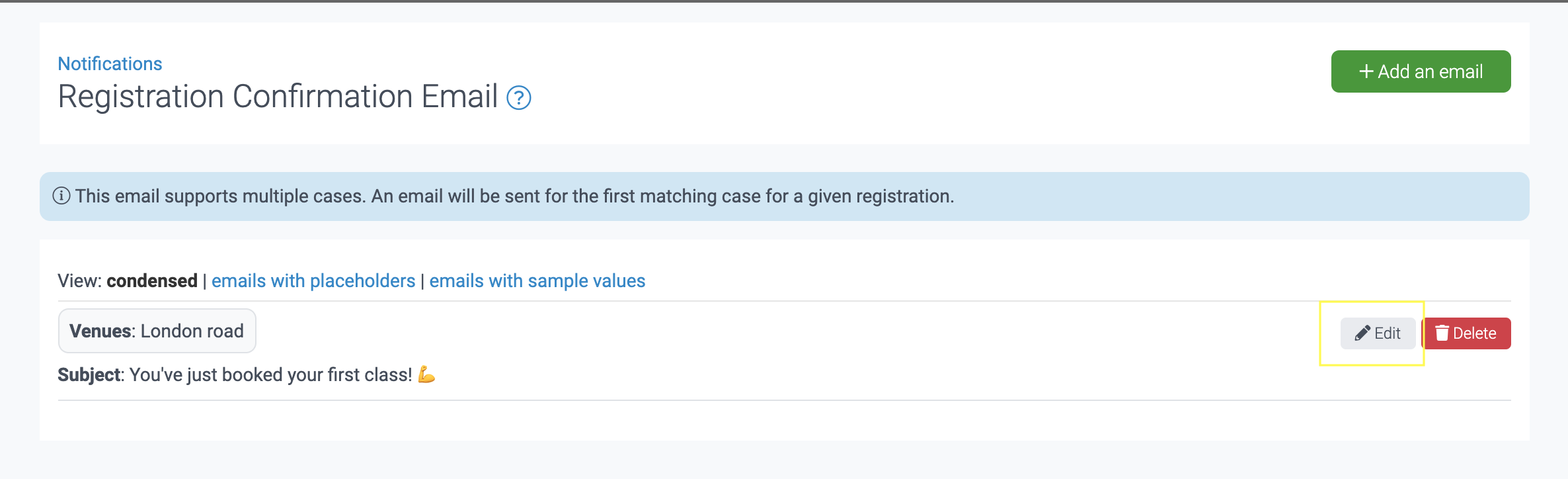Viewport: 1568px width, 479px height.
Task: Click the help question mark icon beside heading
Action: click(519, 98)
